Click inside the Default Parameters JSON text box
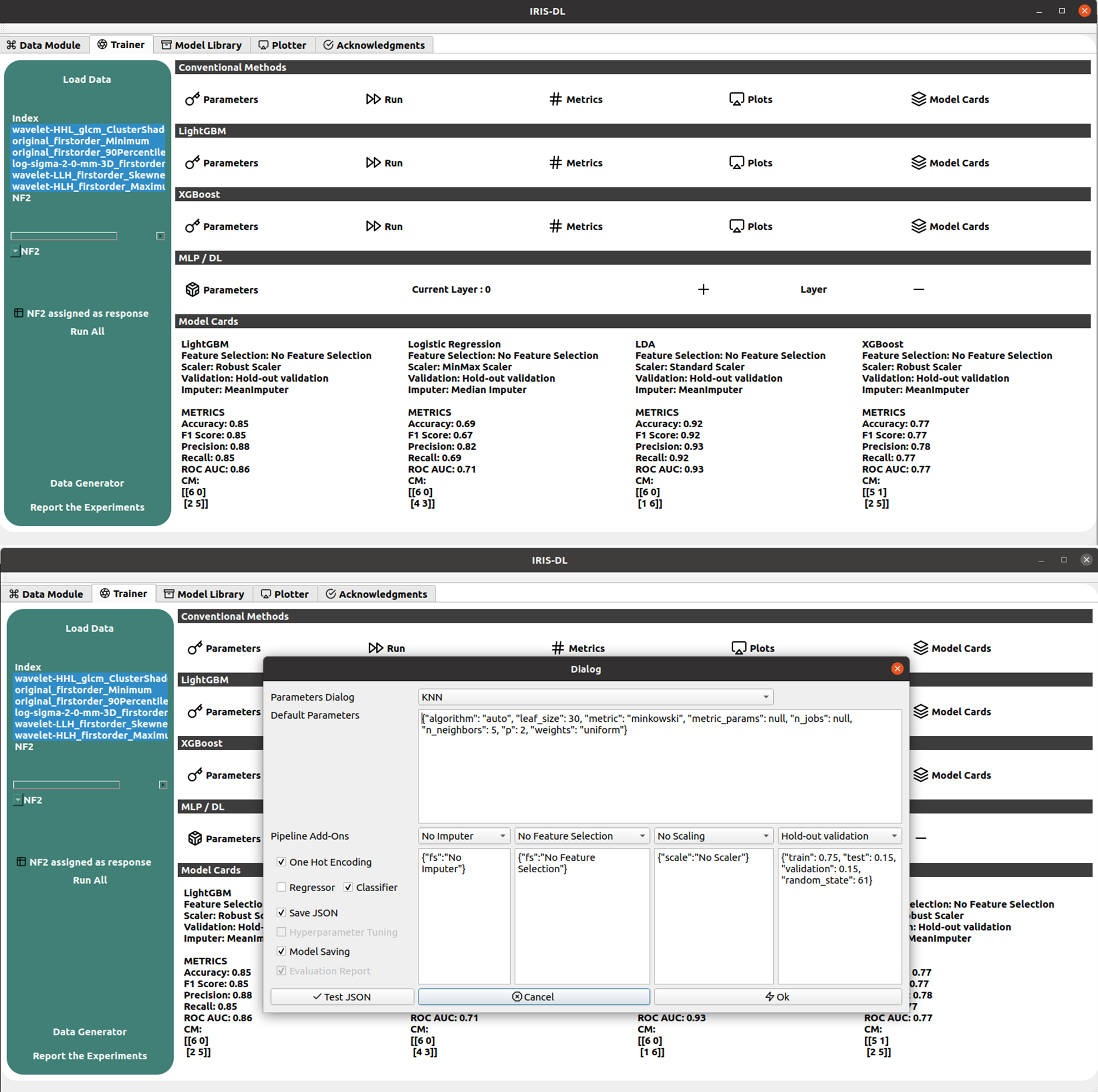 659,773
